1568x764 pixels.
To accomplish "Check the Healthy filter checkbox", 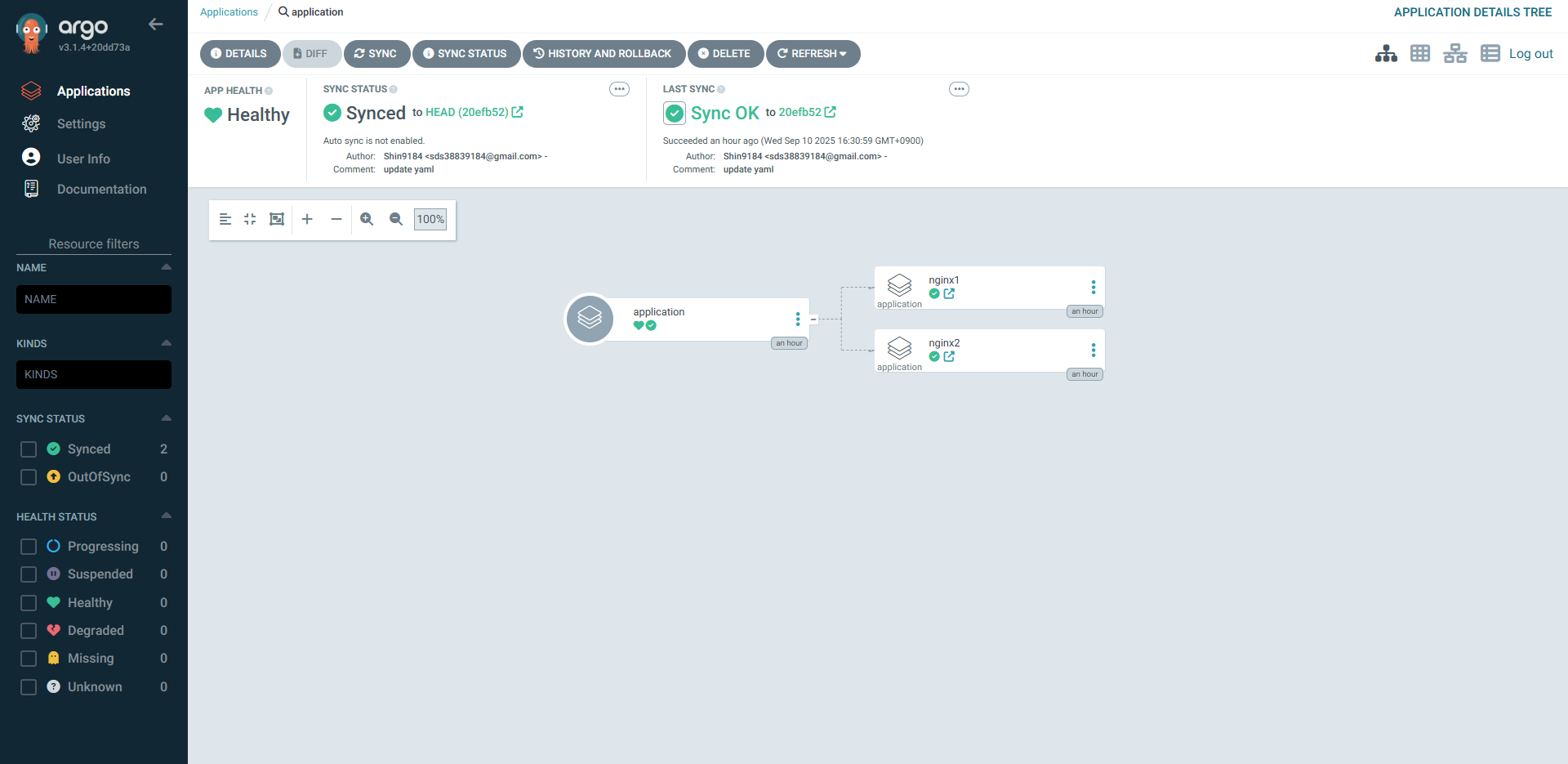I will coord(29,603).
